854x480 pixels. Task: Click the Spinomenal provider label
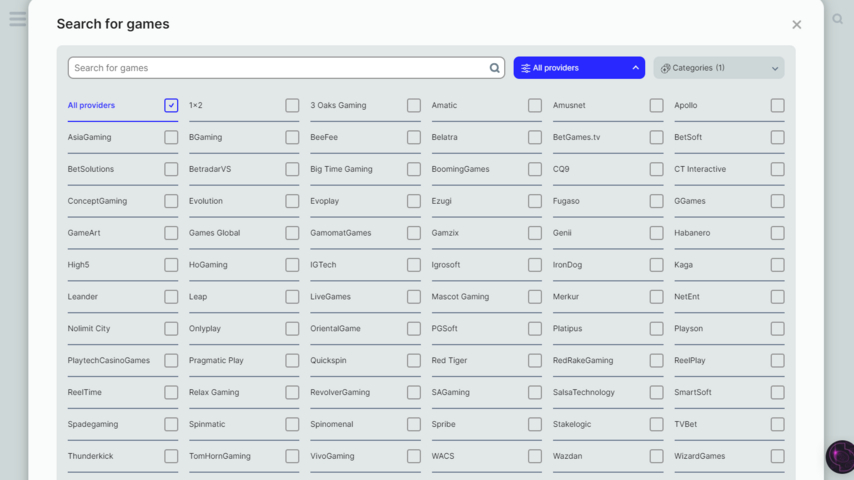click(x=332, y=424)
